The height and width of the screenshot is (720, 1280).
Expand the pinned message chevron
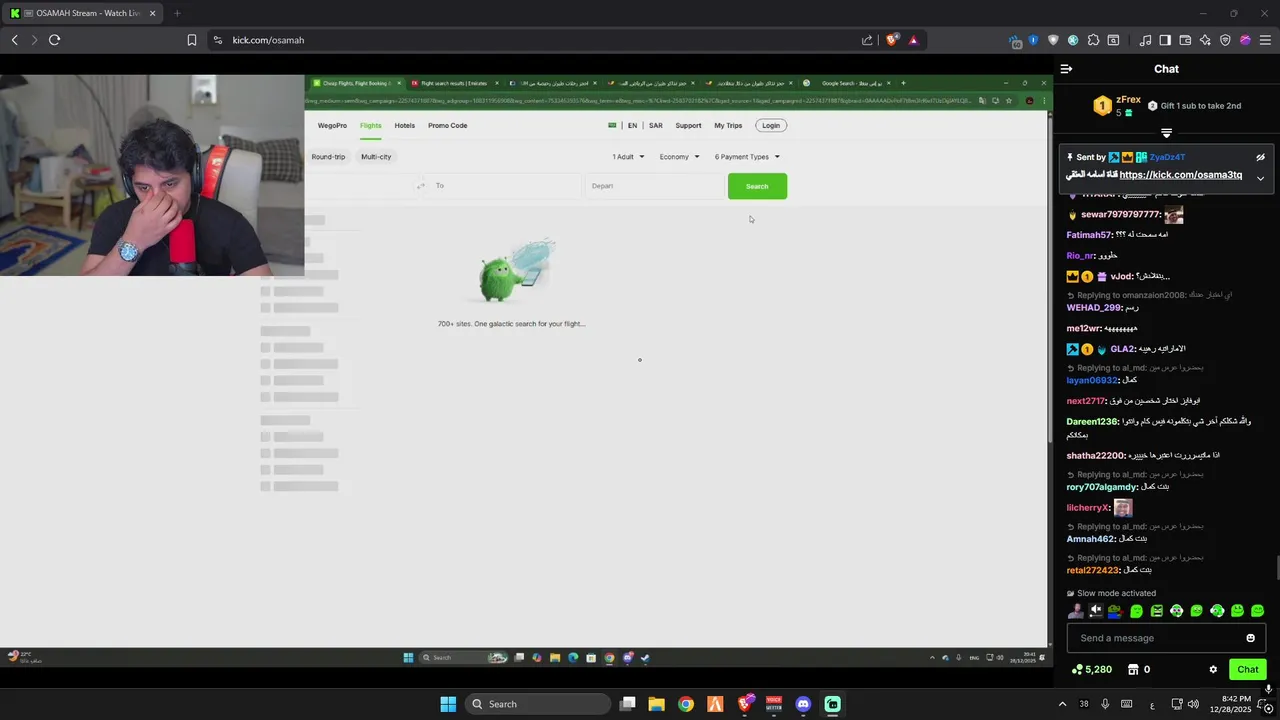[x=1260, y=178]
